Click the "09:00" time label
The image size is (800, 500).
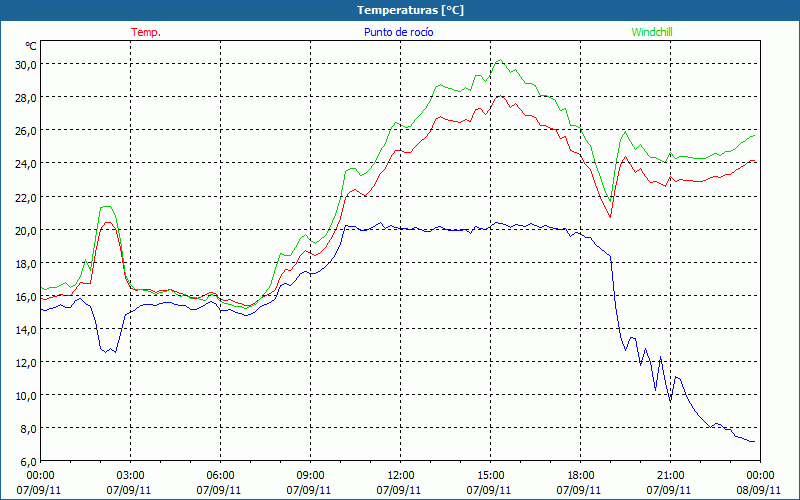[x=310, y=476]
